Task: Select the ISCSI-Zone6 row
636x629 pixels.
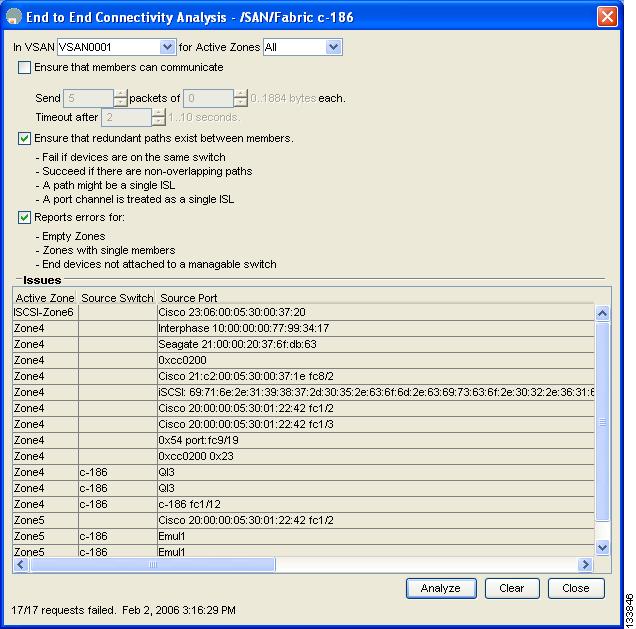Action: point(303,312)
